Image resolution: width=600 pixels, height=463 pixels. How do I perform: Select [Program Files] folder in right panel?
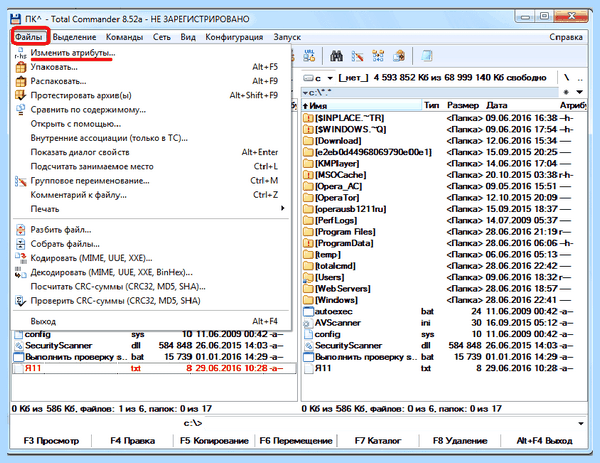pyautogui.click(x=444, y=232)
